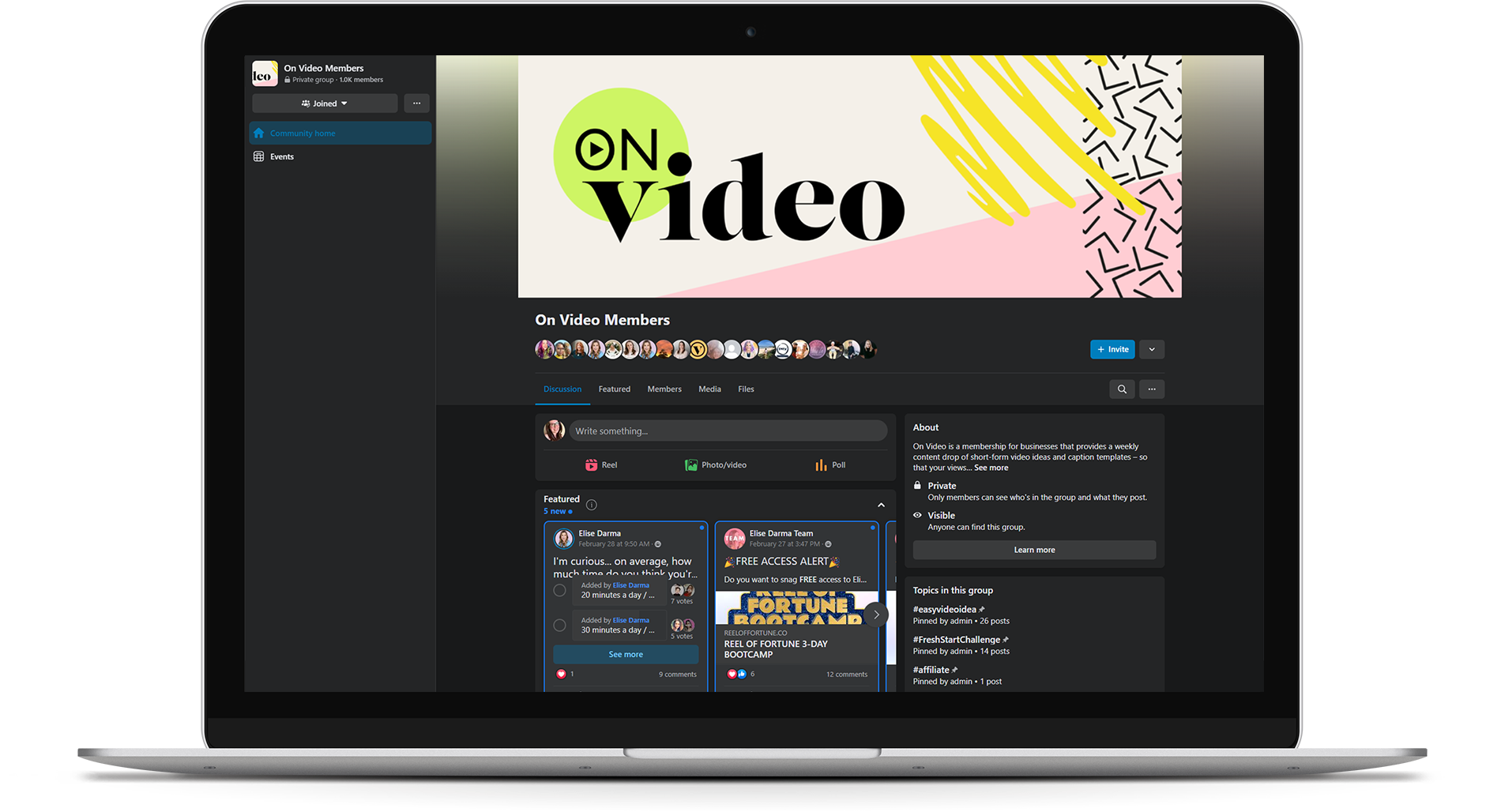This screenshot has width=1501, height=812.
Task: Open the Elise Darma author name on poll post
Action: click(x=600, y=533)
